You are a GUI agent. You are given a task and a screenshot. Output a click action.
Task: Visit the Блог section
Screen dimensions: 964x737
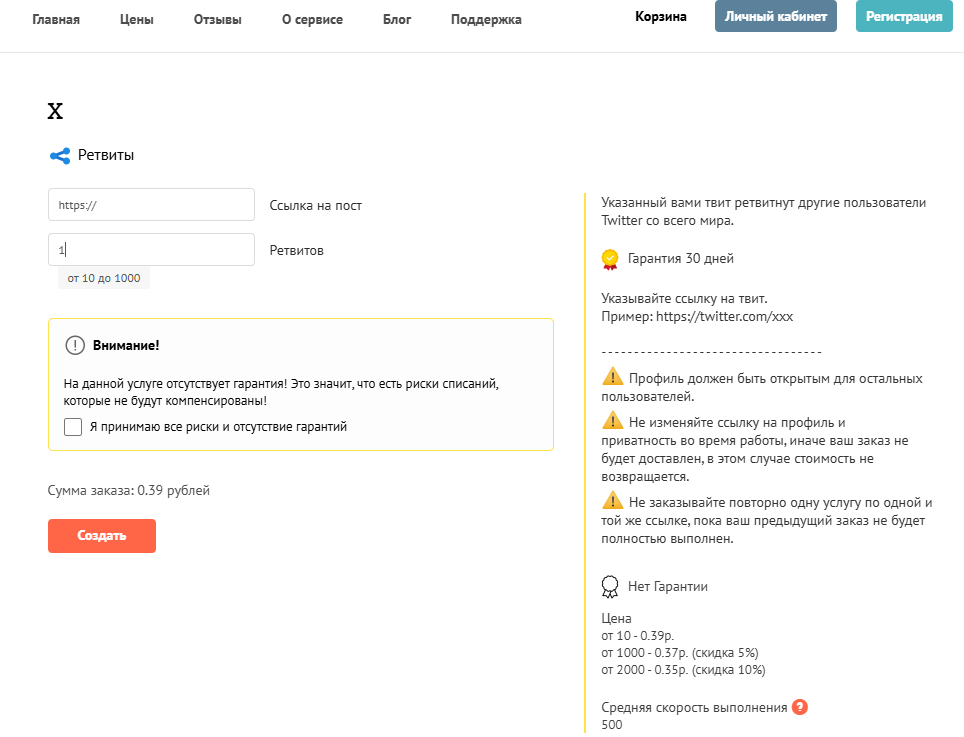point(397,20)
